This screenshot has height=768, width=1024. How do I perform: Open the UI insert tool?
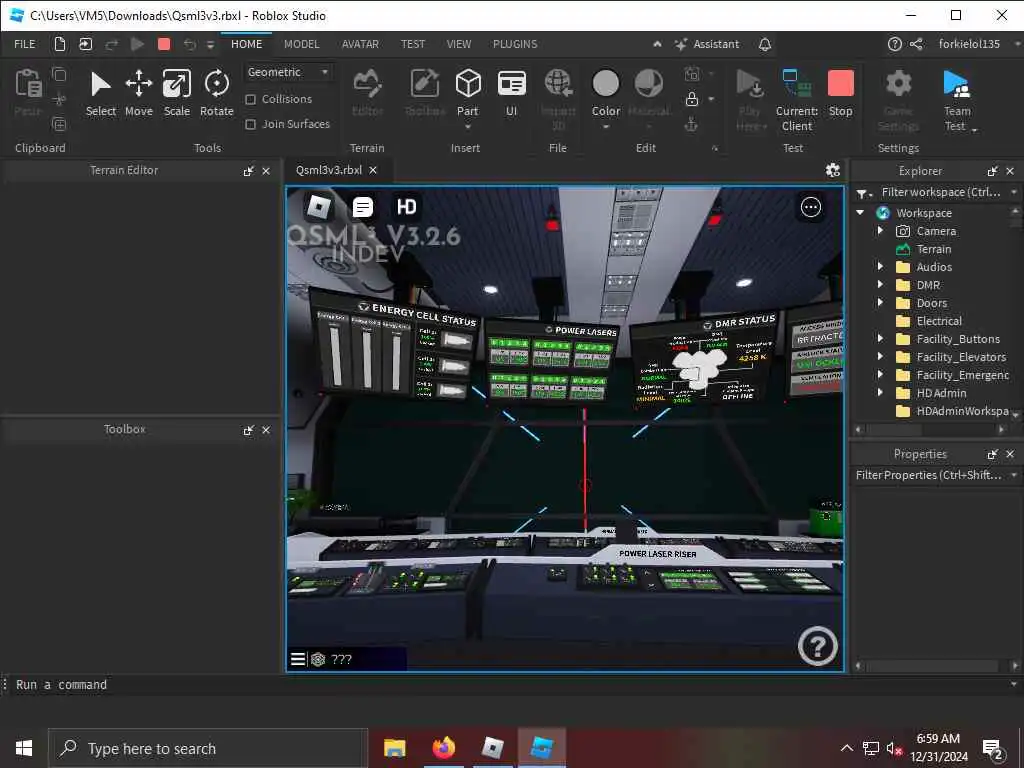[511, 93]
